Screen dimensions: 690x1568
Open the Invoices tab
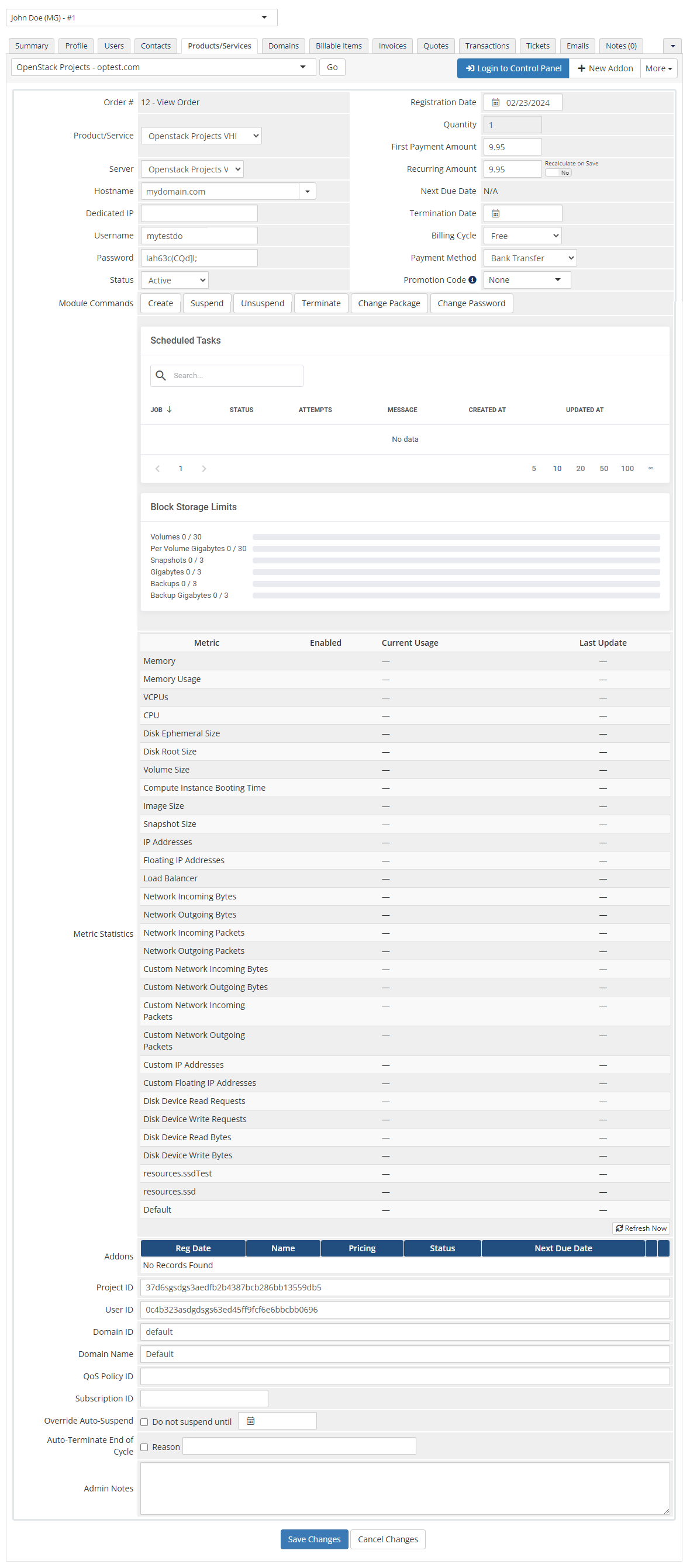(x=392, y=46)
